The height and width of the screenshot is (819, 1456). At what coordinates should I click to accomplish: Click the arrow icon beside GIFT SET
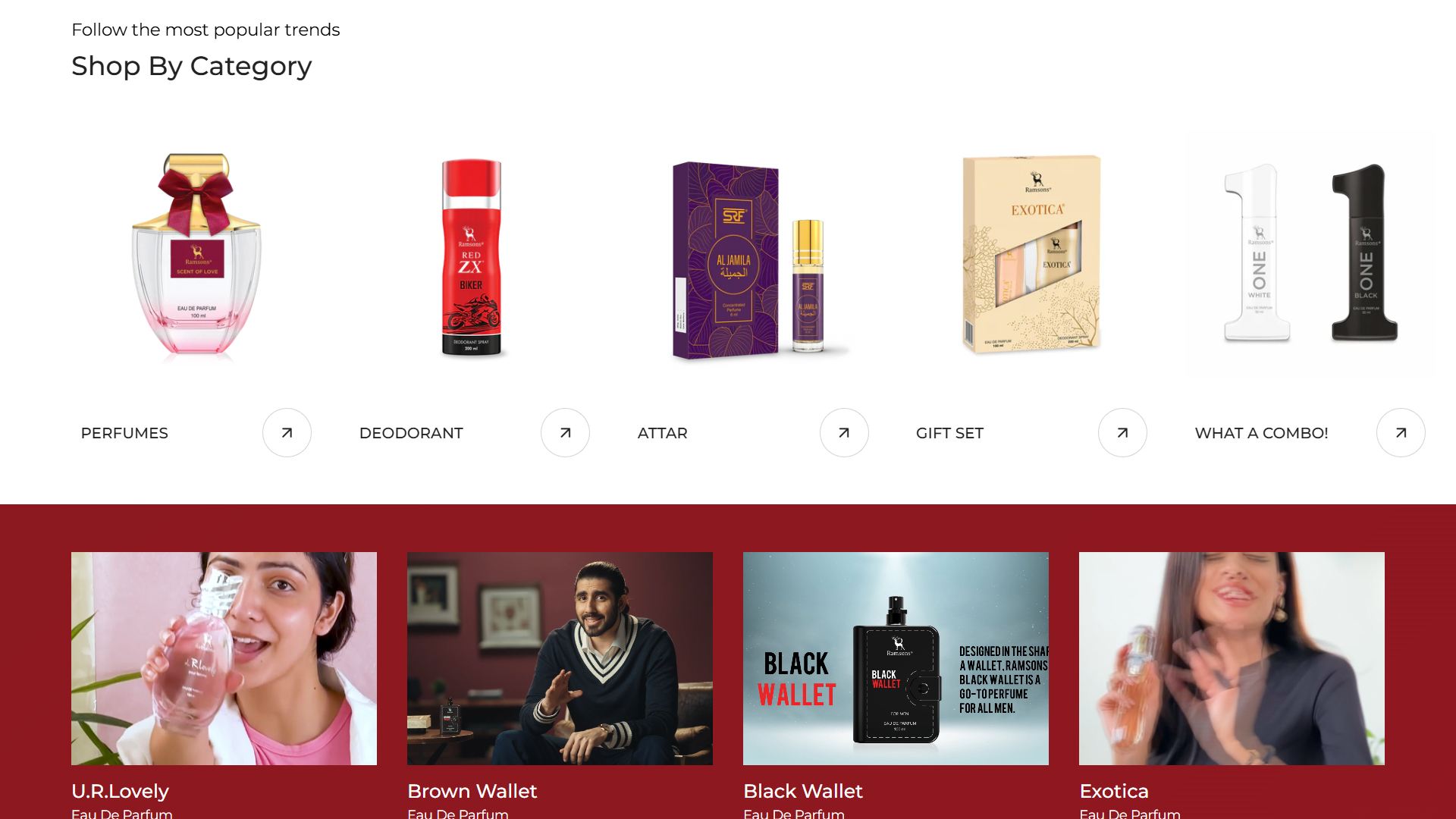point(1122,433)
